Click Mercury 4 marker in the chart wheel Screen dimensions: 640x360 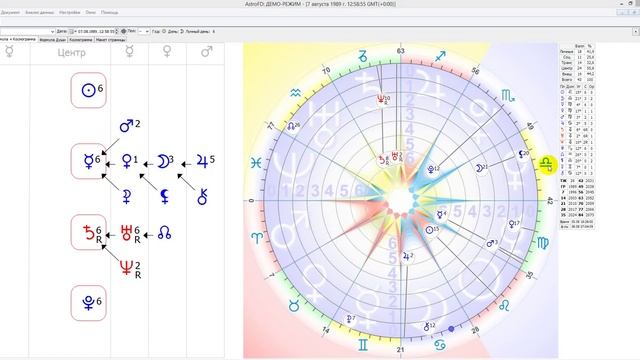pos(441,214)
